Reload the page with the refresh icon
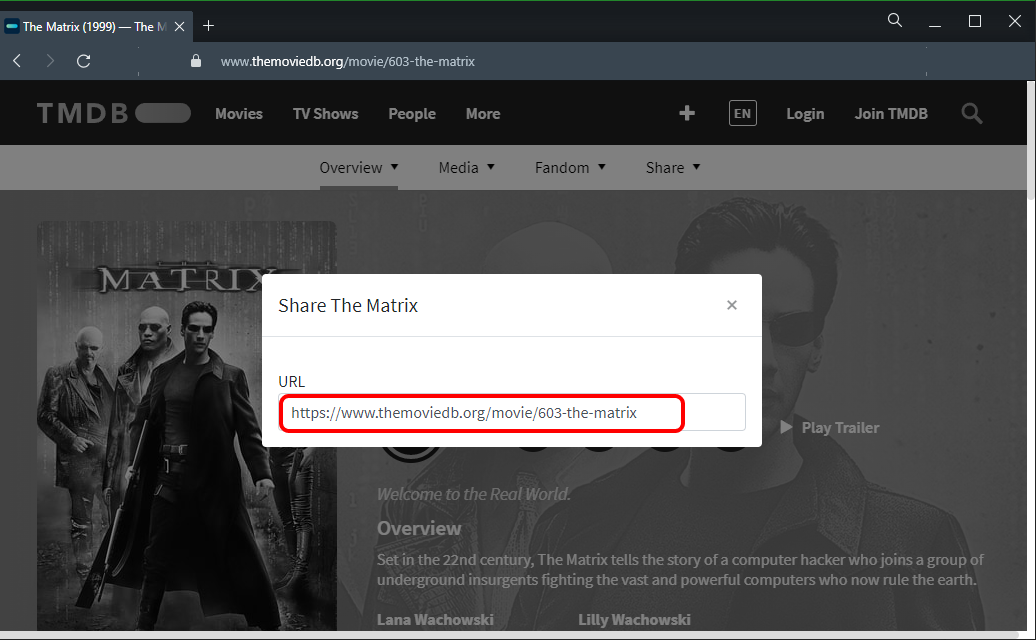The image size is (1036, 640). [x=83, y=61]
